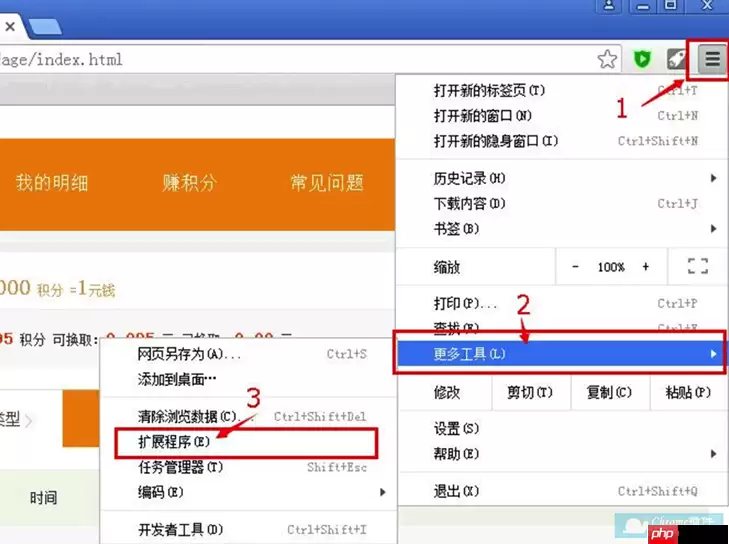Open the 我的明细 page tab

(x=52, y=183)
